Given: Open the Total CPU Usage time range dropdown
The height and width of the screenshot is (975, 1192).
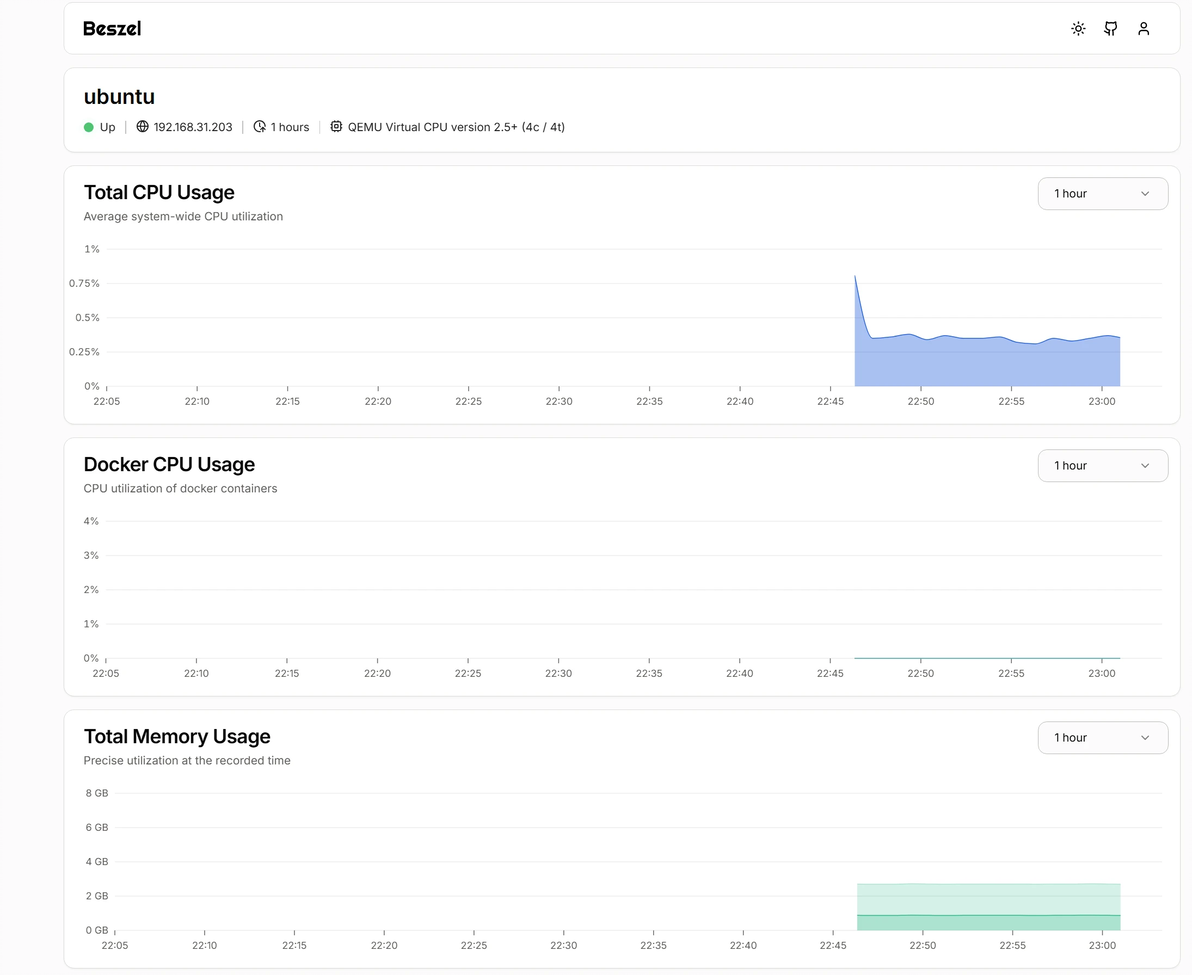Looking at the screenshot, I should tap(1102, 194).
